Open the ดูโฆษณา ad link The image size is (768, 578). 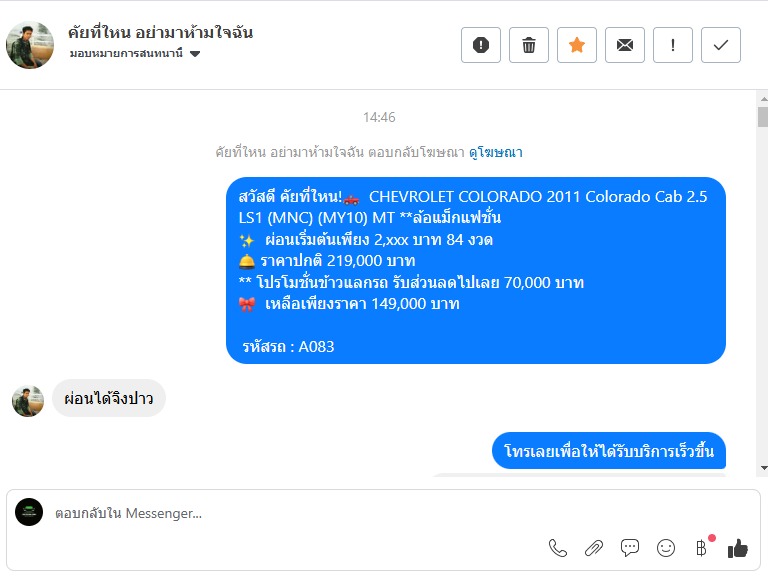[496, 152]
